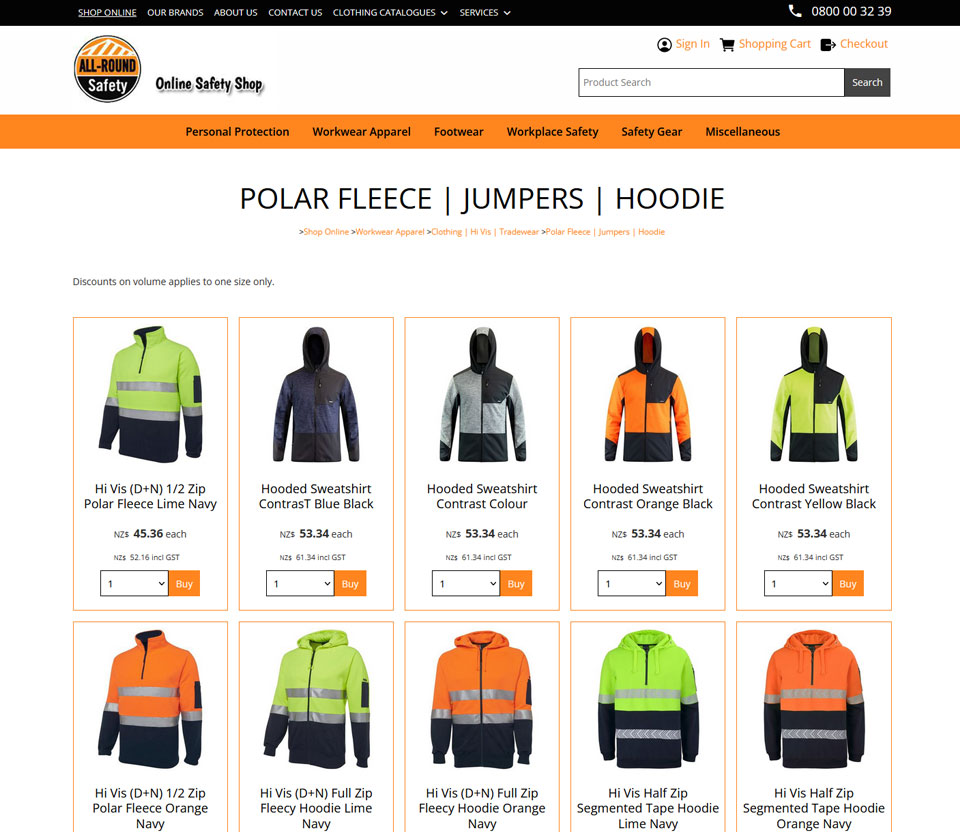Open quantity dropdown for Contrast Orange Black hoodie
Viewport: 960px width, 832px height.
pyautogui.click(x=632, y=583)
